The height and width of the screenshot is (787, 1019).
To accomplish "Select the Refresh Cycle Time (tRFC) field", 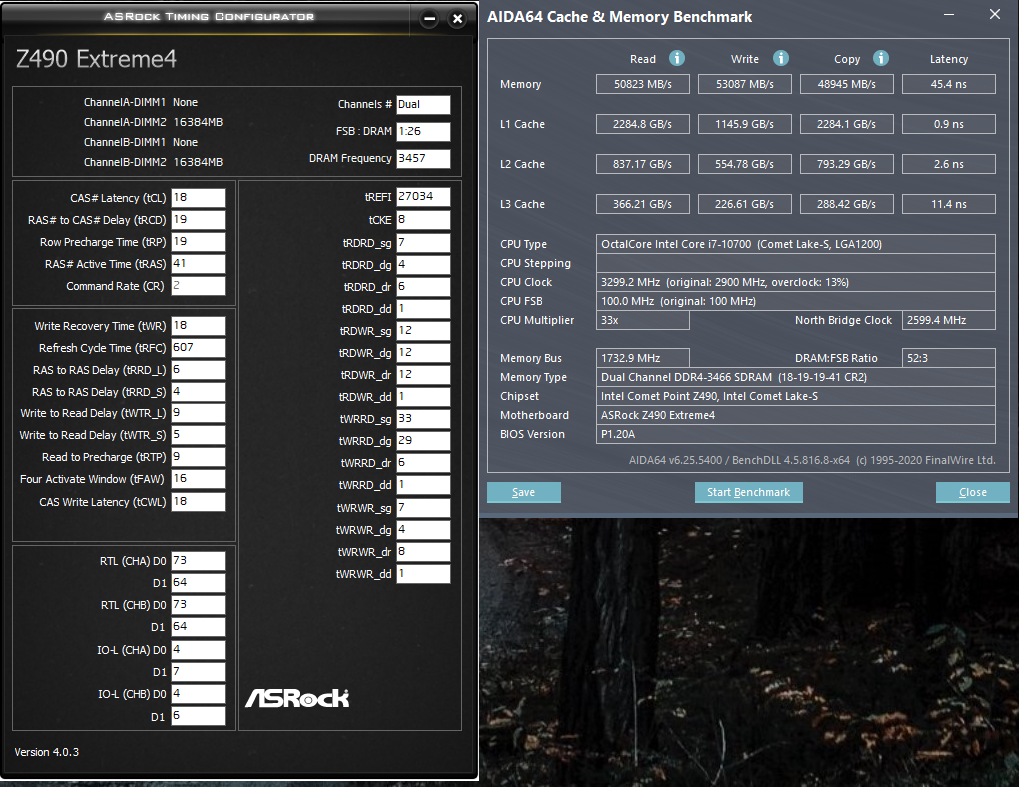I will pyautogui.click(x=198, y=348).
